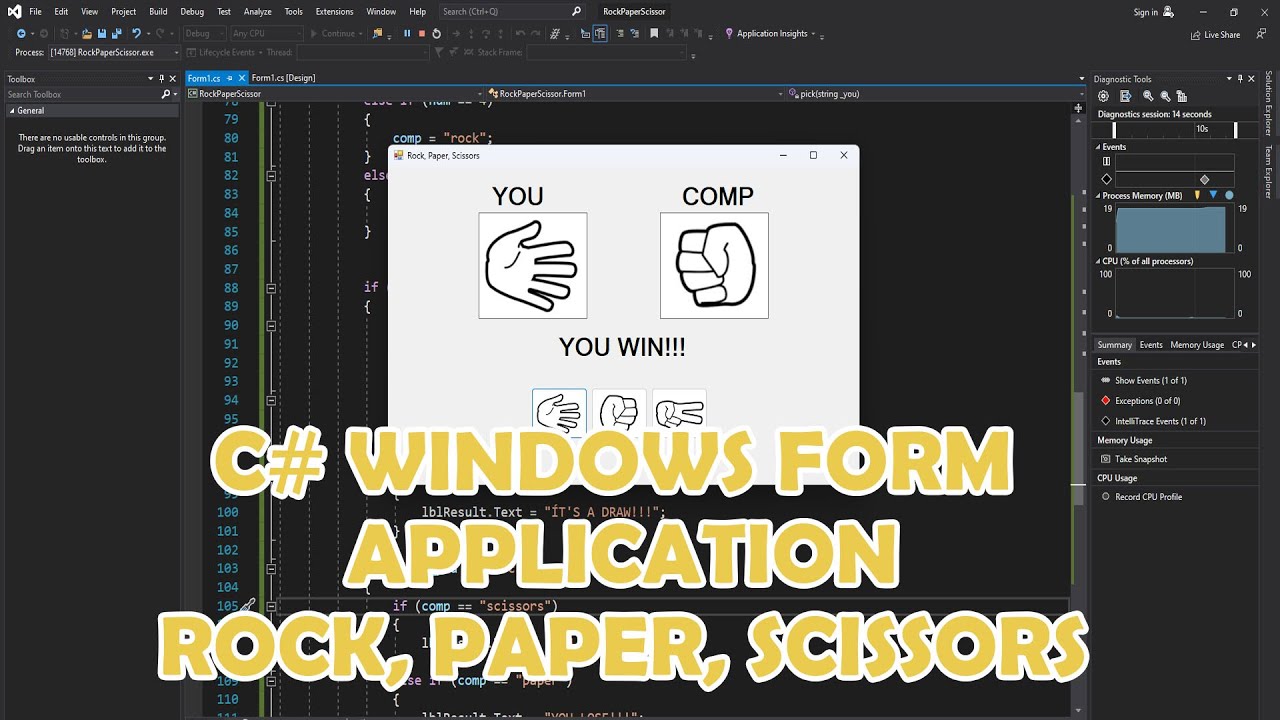Click Take Snapshot in Memory Usage
The width and height of the screenshot is (1280, 720).
[1141, 459]
